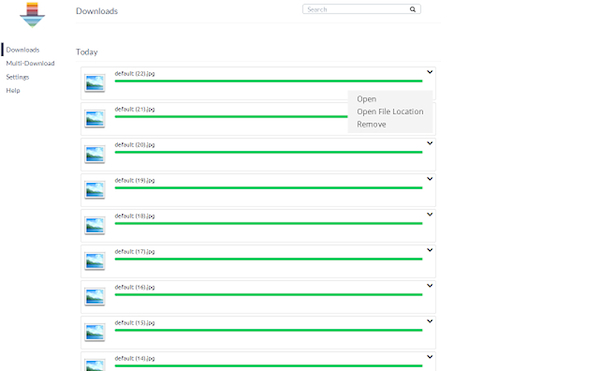
Task: Click the file name default (21).jpg
Action: coord(135,109)
